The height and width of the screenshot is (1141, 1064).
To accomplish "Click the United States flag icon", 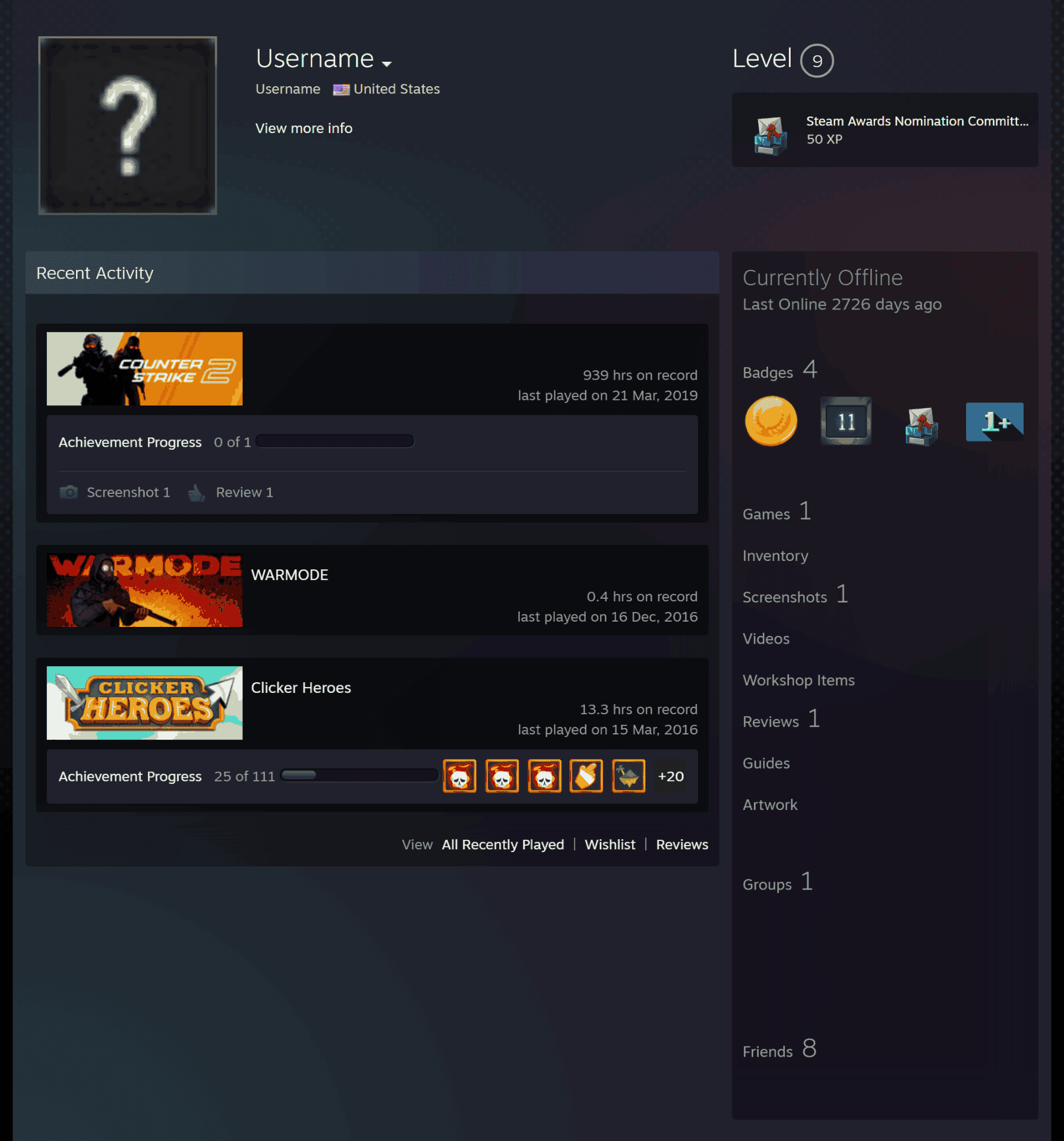I will coord(341,90).
